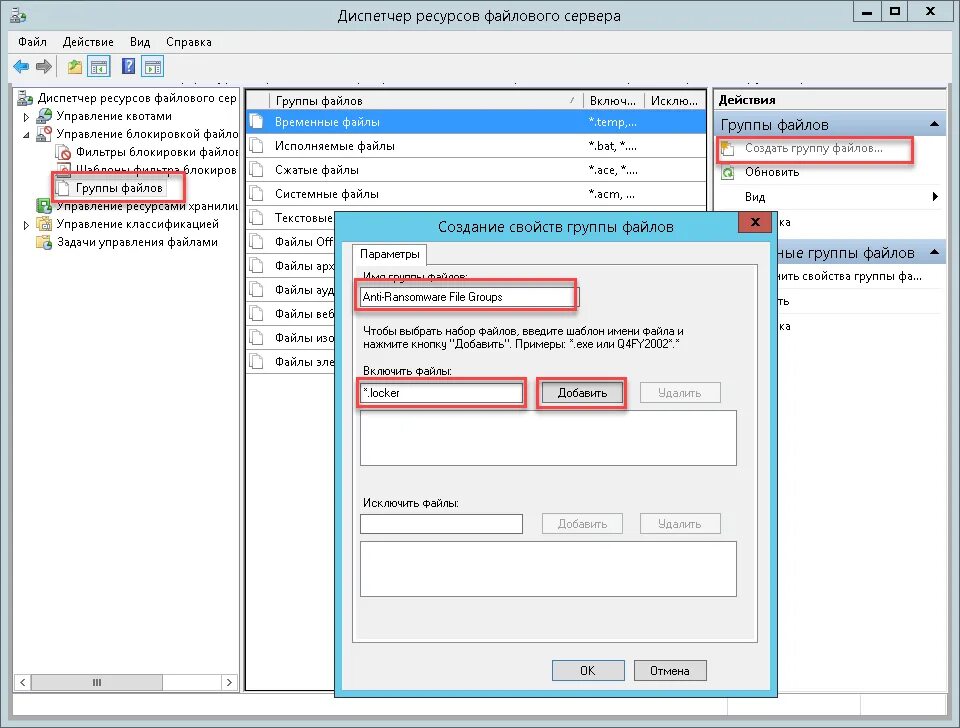Click the Создать группу файлов action icon
This screenshot has width=960, height=728.
(x=727, y=148)
